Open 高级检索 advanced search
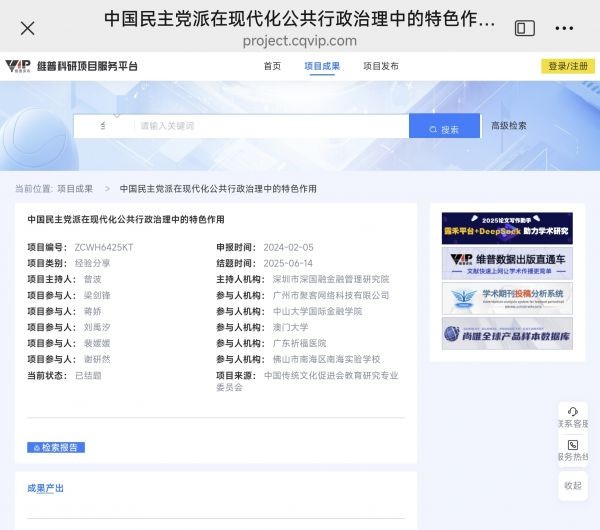 509,126
